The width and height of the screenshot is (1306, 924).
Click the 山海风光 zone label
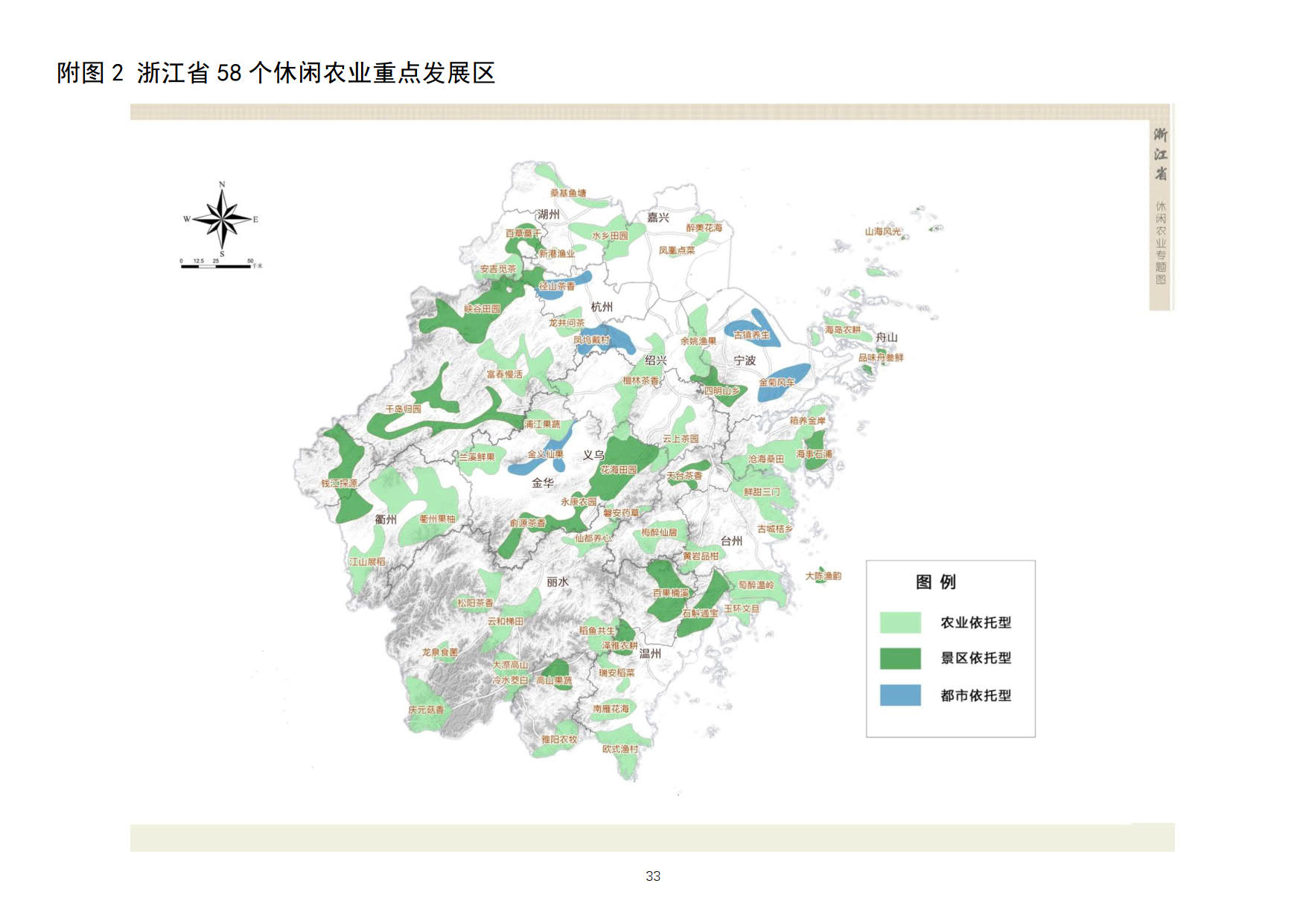pos(882,232)
